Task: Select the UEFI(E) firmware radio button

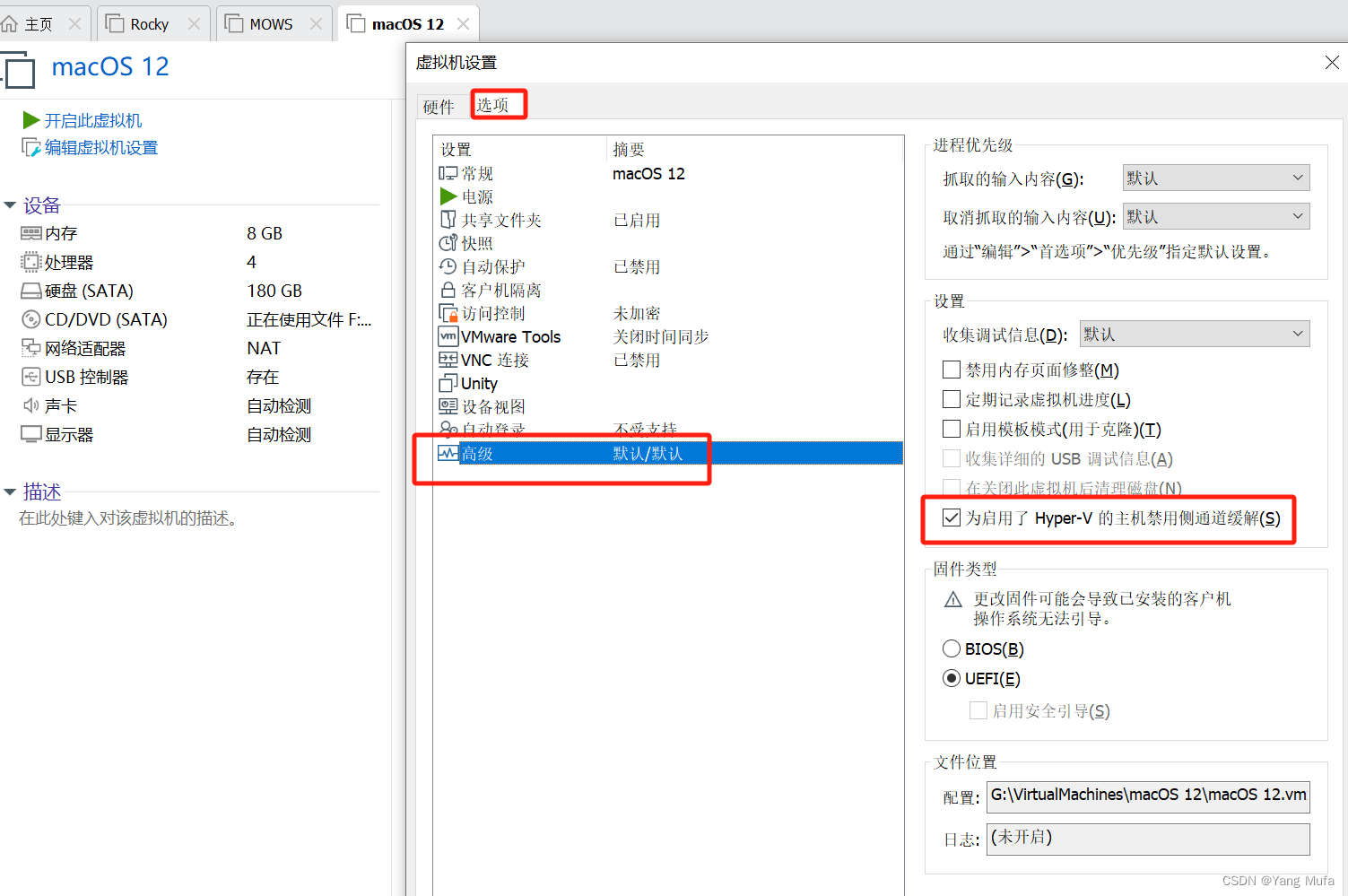Action: (x=952, y=678)
